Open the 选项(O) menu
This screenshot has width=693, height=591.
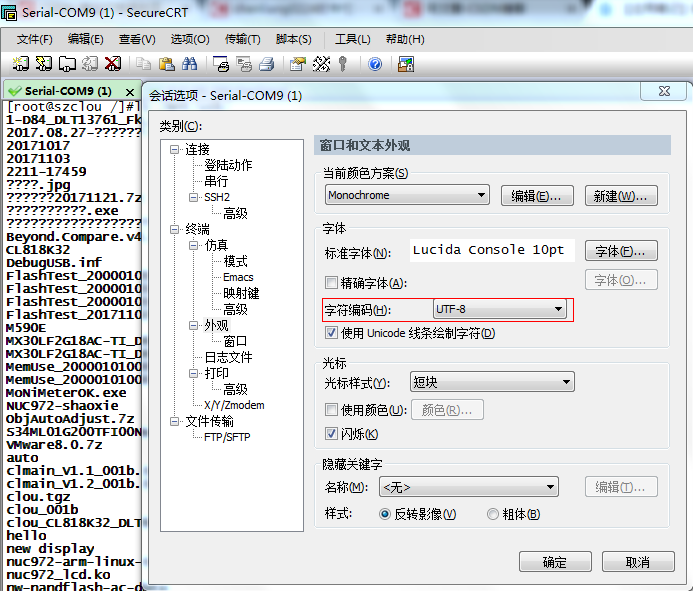point(190,39)
